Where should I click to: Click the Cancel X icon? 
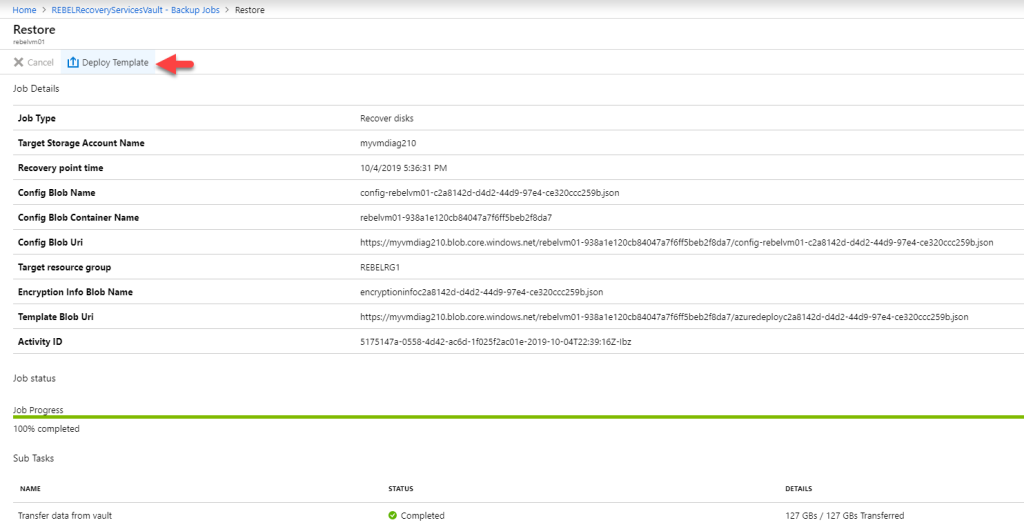(x=19, y=63)
